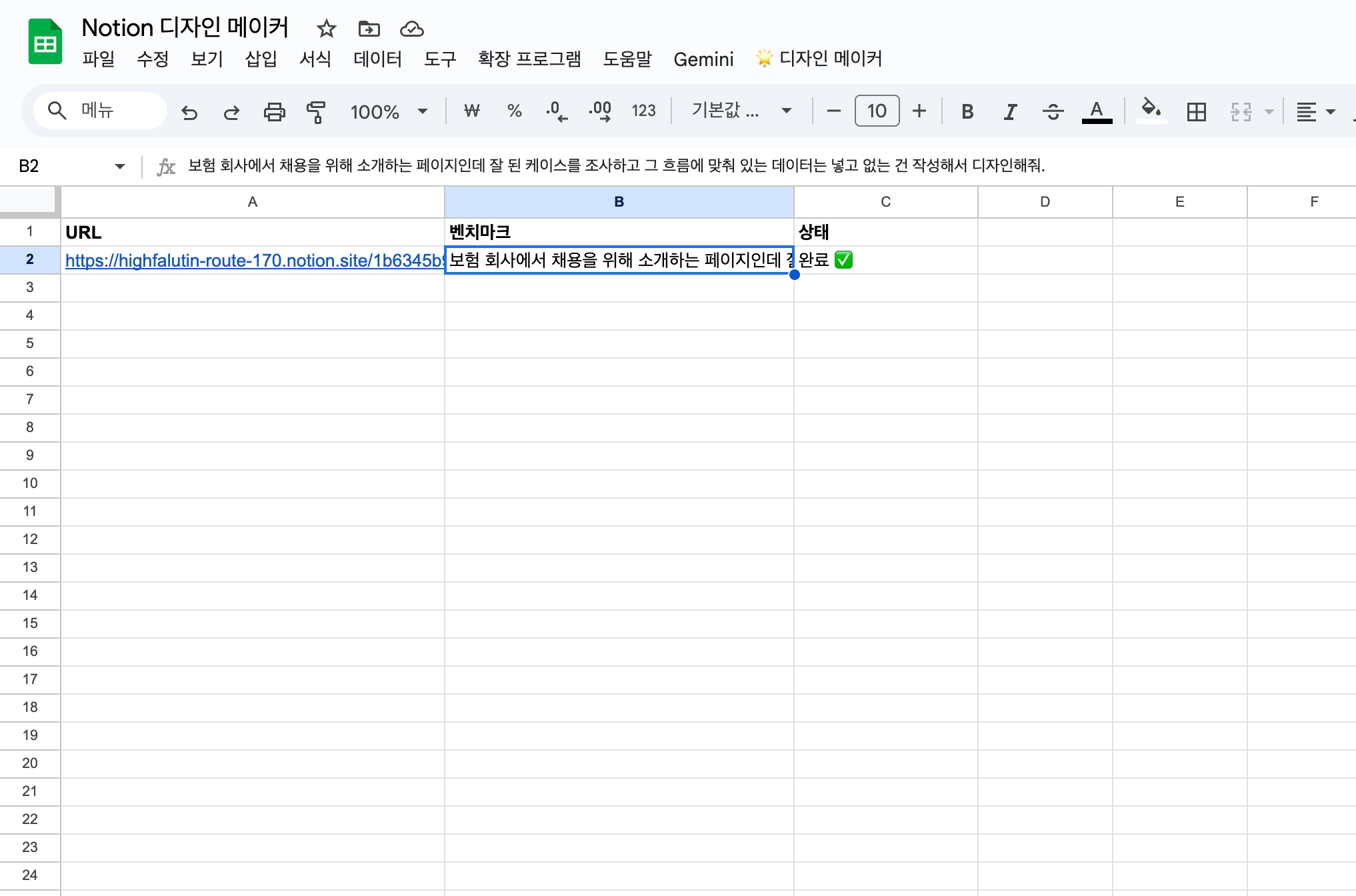Toggle bold formatting
This screenshot has width=1356, height=896.
point(967,111)
